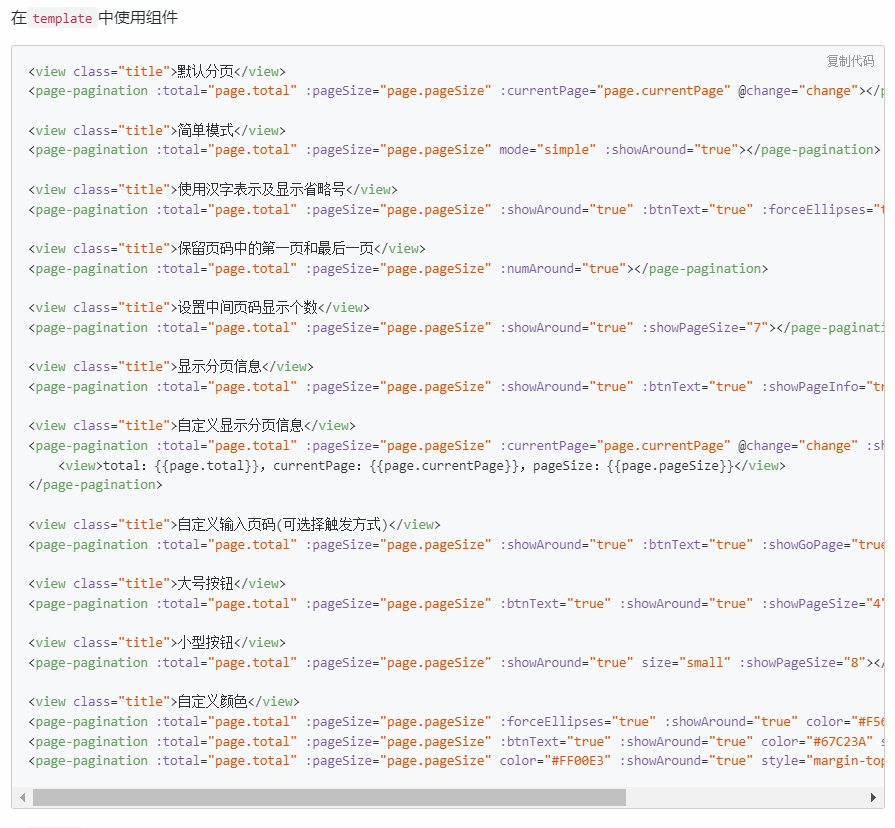Image resolution: width=895 pixels, height=828 pixels.
Task: Click the 复制代码 copy button
Action: (850, 61)
